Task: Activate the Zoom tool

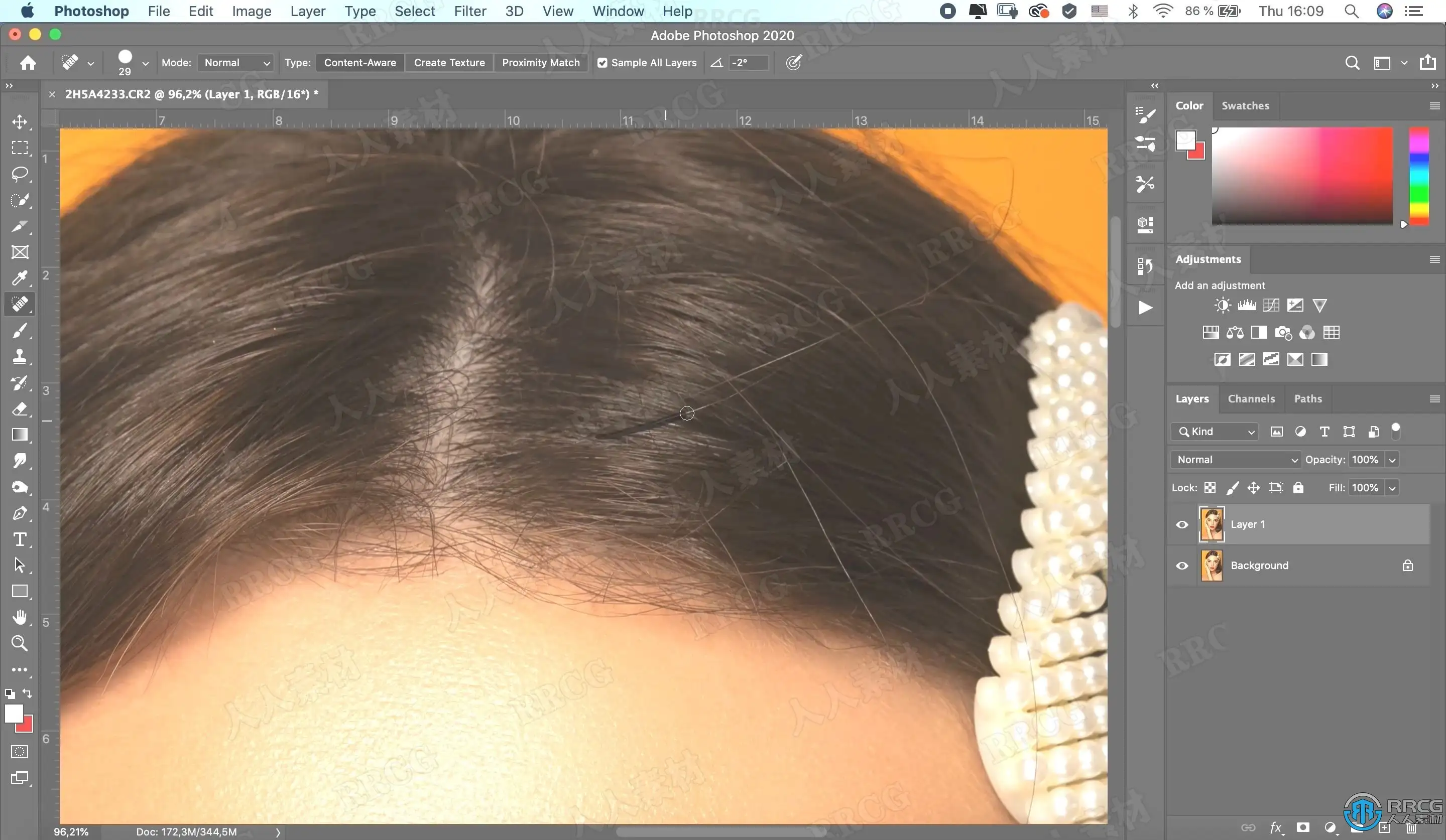Action: [20, 643]
